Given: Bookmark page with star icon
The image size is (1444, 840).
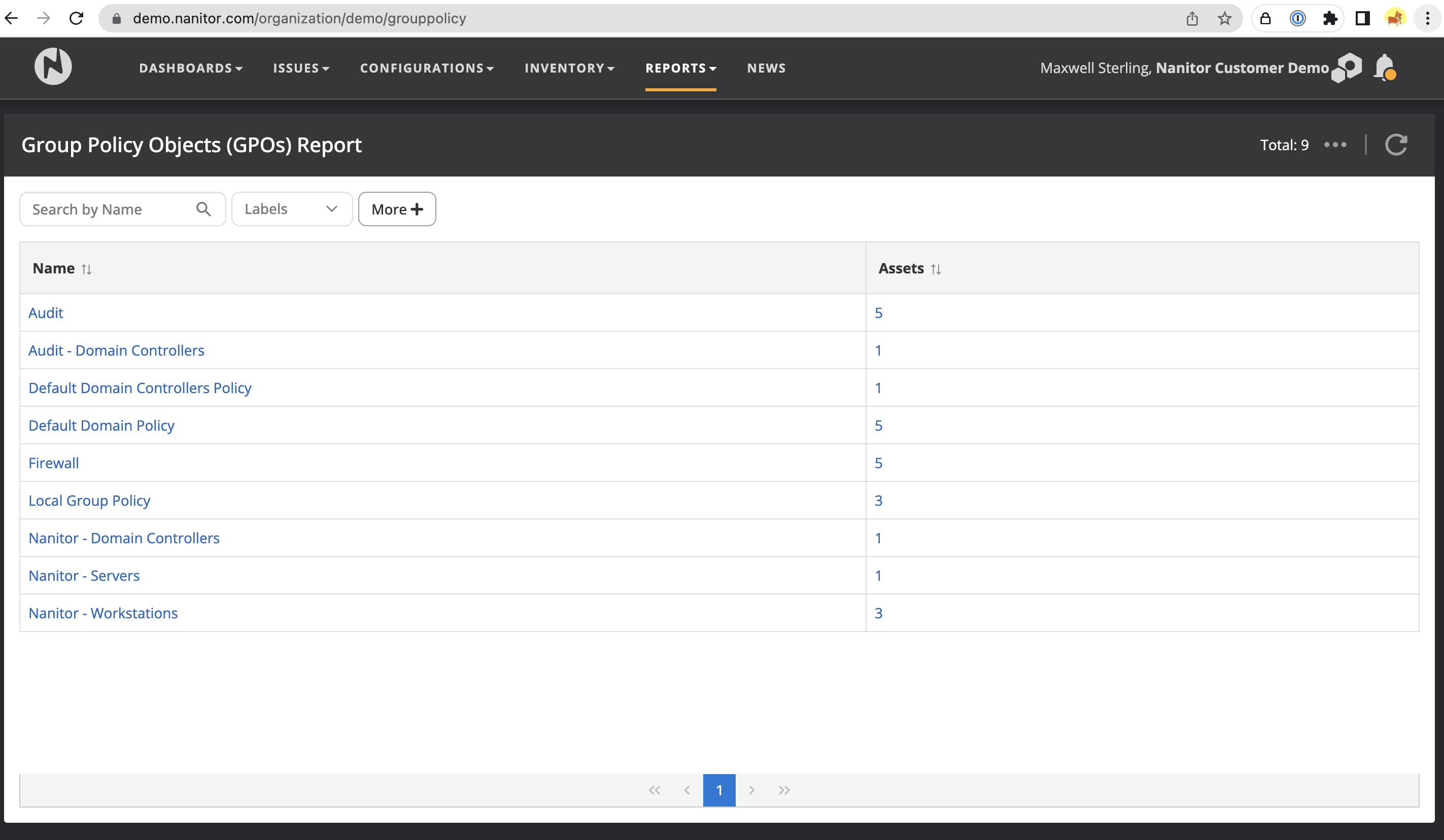Looking at the screenshot, I should click(1224, 18).
